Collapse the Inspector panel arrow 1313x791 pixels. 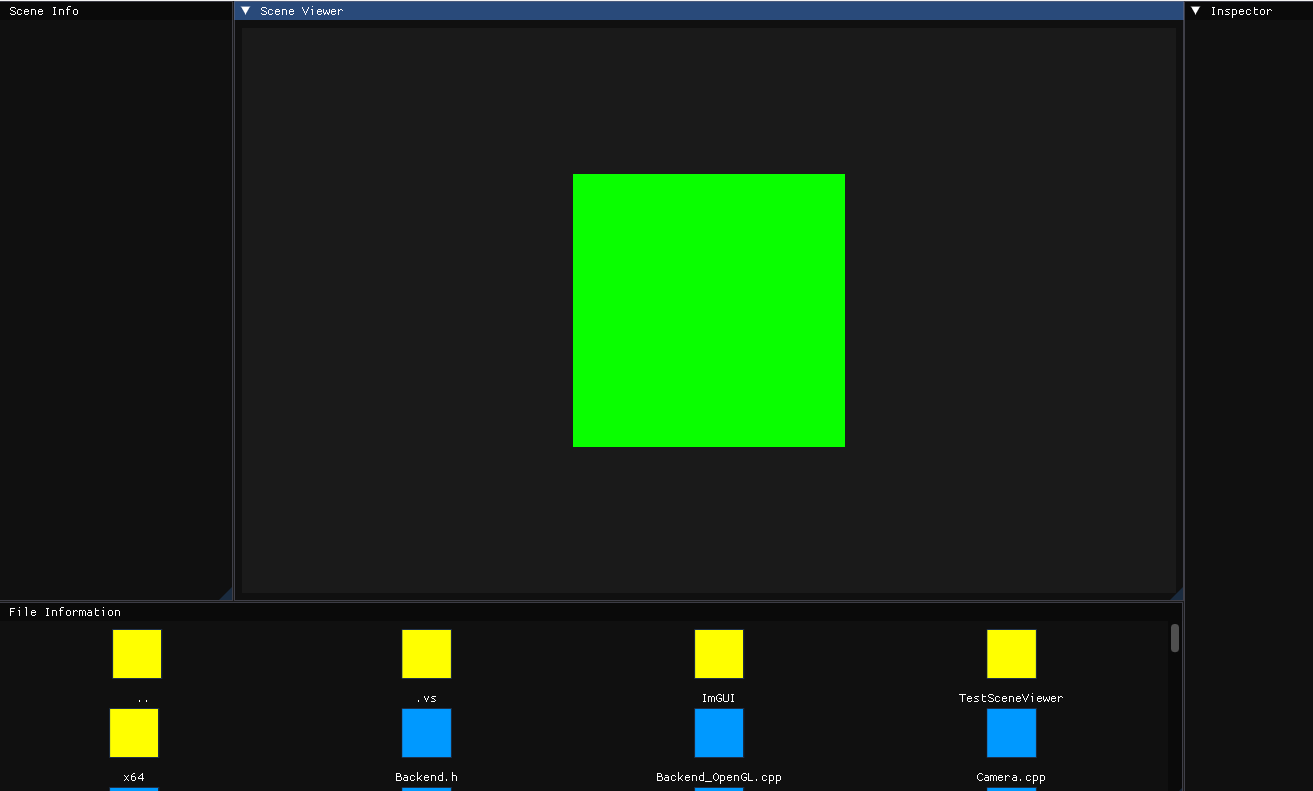tap(1196, 11)
